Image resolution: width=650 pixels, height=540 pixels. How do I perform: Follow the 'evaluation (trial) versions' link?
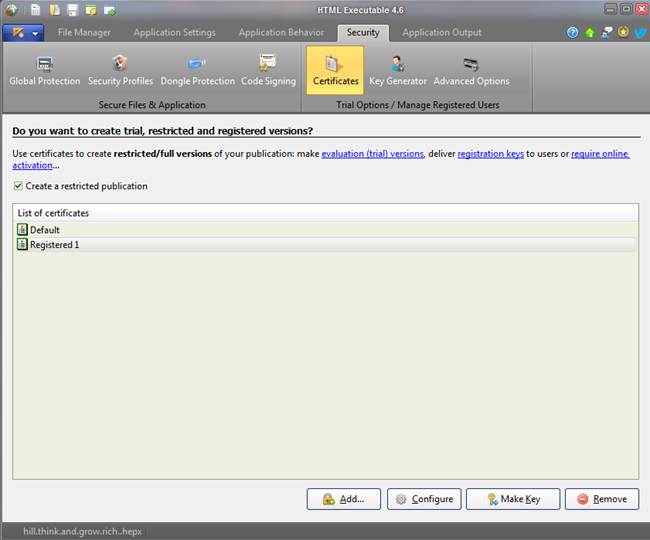coord(373,154)
